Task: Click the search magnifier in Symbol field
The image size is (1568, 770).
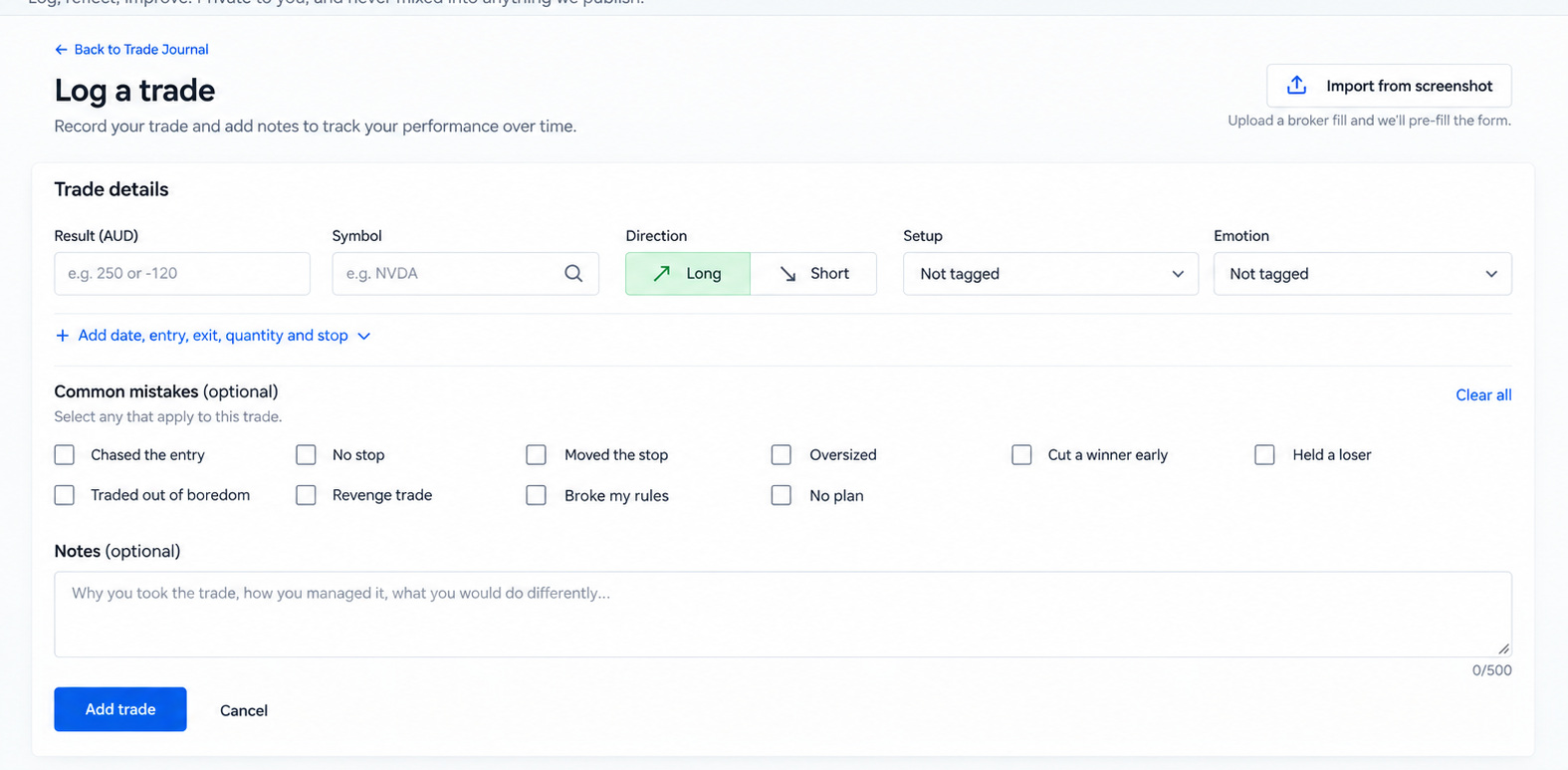Action: point(573,274)
